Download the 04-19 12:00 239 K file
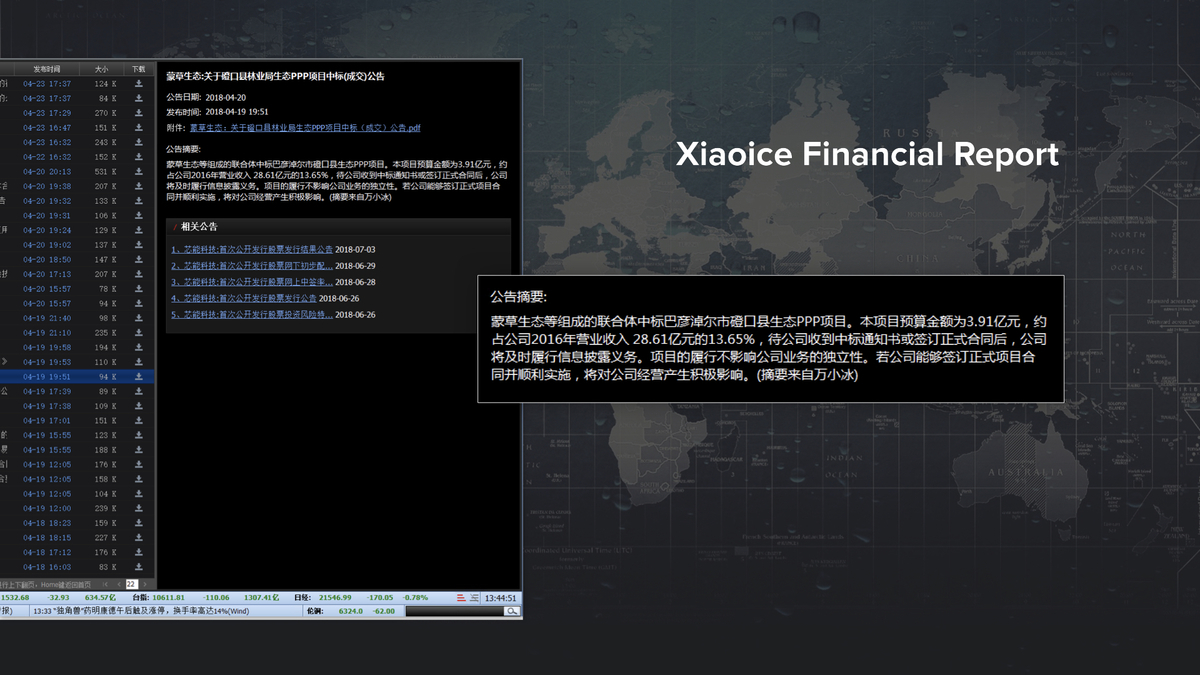This screenshot has height=675, width=1200. tap(139, 508)
